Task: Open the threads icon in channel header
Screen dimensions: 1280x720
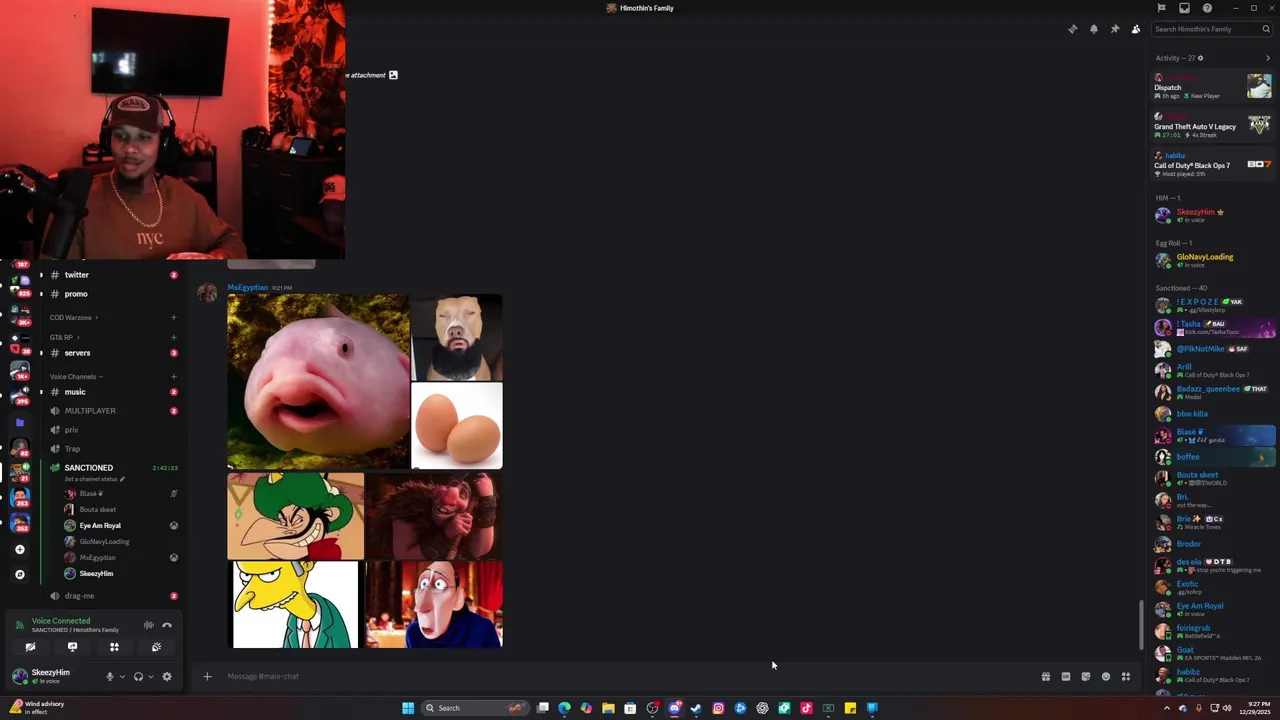Action: pos(1073,29)
